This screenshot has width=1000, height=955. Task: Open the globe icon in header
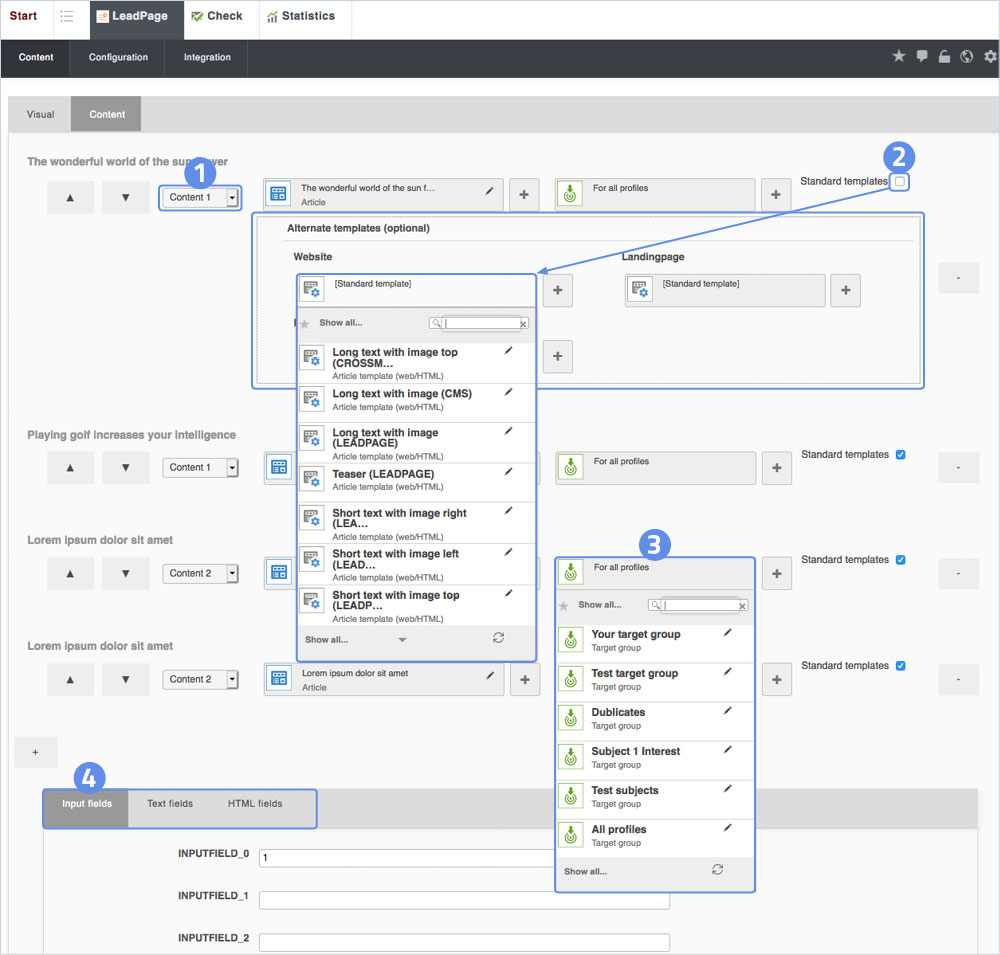tap(967, 57)
